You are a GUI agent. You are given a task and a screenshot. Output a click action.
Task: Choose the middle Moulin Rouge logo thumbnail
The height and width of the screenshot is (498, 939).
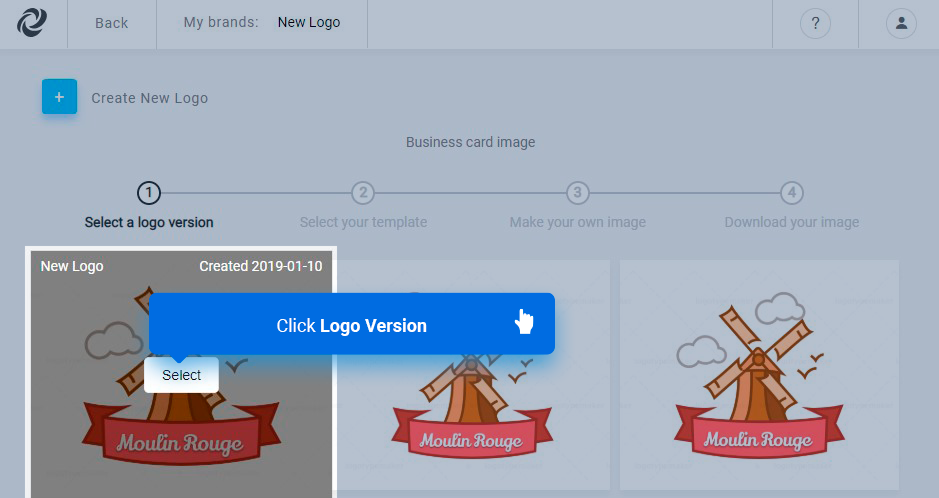pyautogui.click(x=472, y=375)
